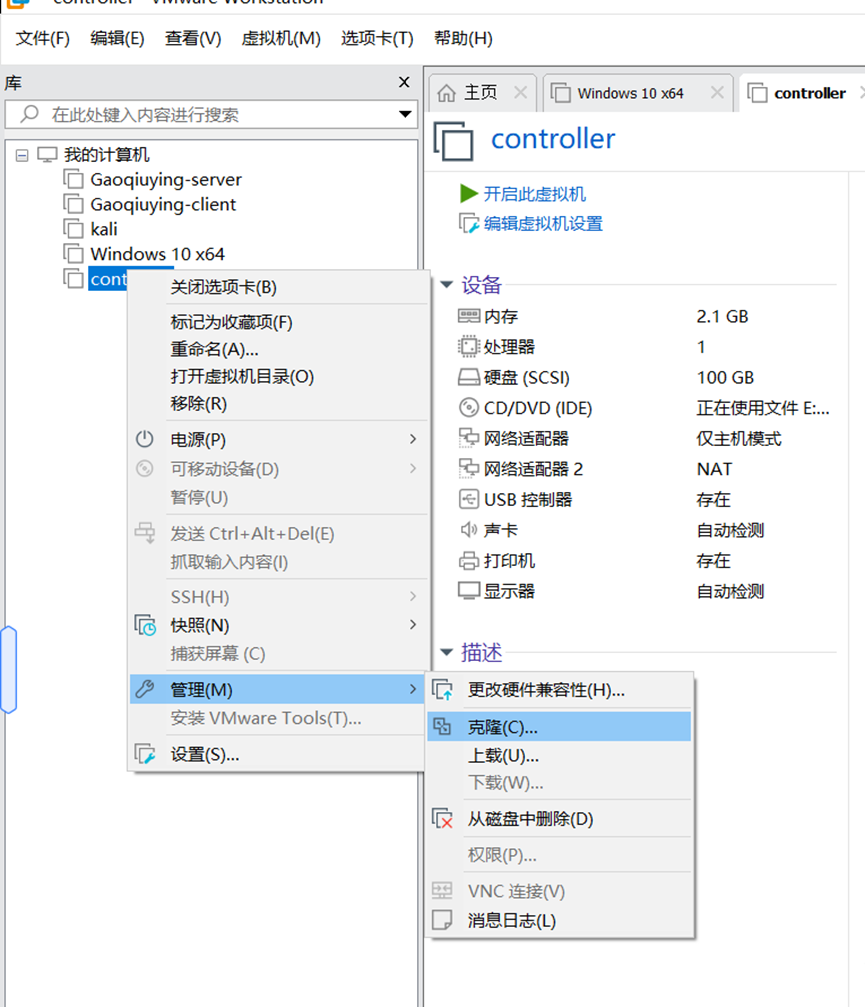
Task: Click the 2.1 GB memory value
Action: tap(722, 316)
